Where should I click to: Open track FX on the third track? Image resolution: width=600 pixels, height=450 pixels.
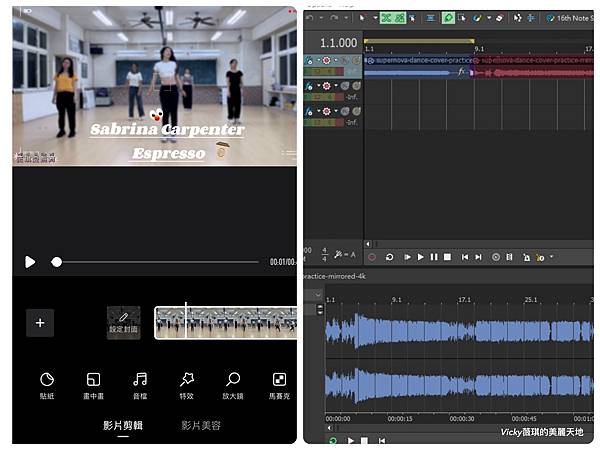point(309,111)
